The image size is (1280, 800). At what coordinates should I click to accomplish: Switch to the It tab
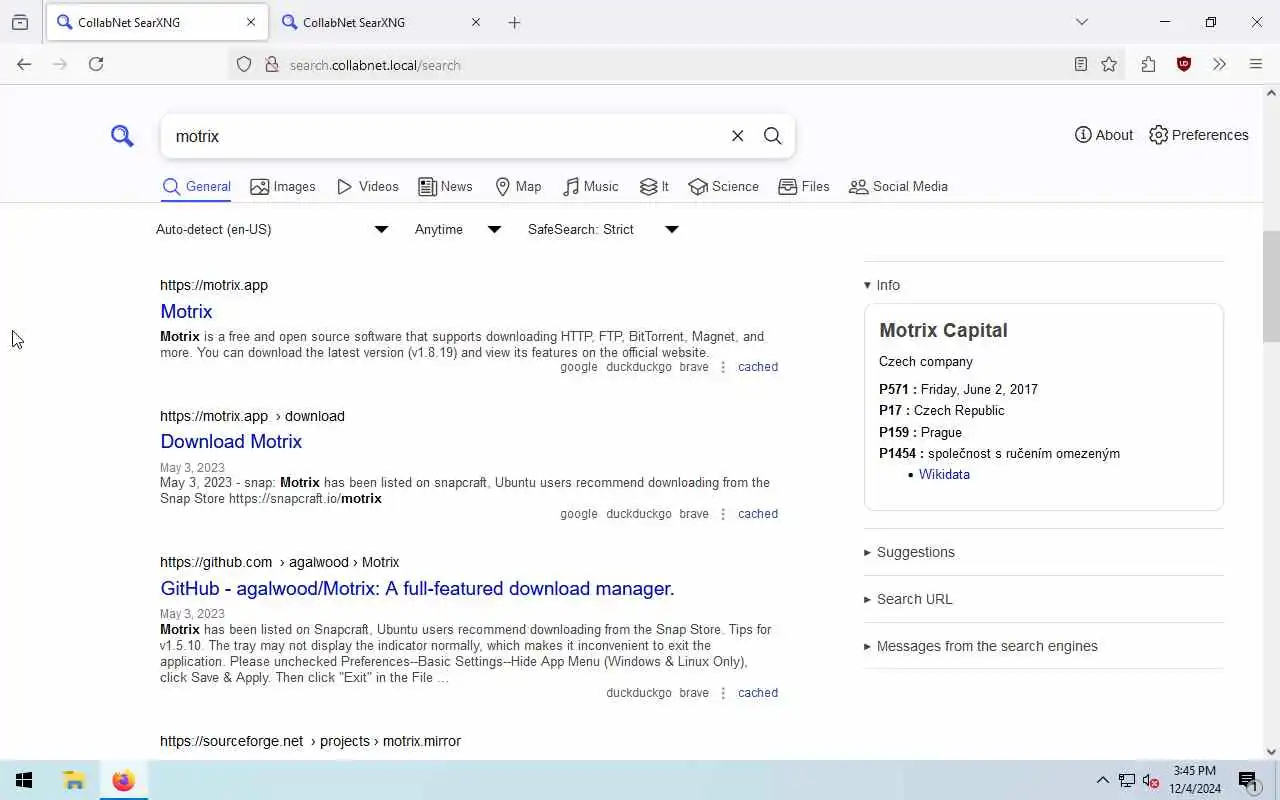coord(654,186)
